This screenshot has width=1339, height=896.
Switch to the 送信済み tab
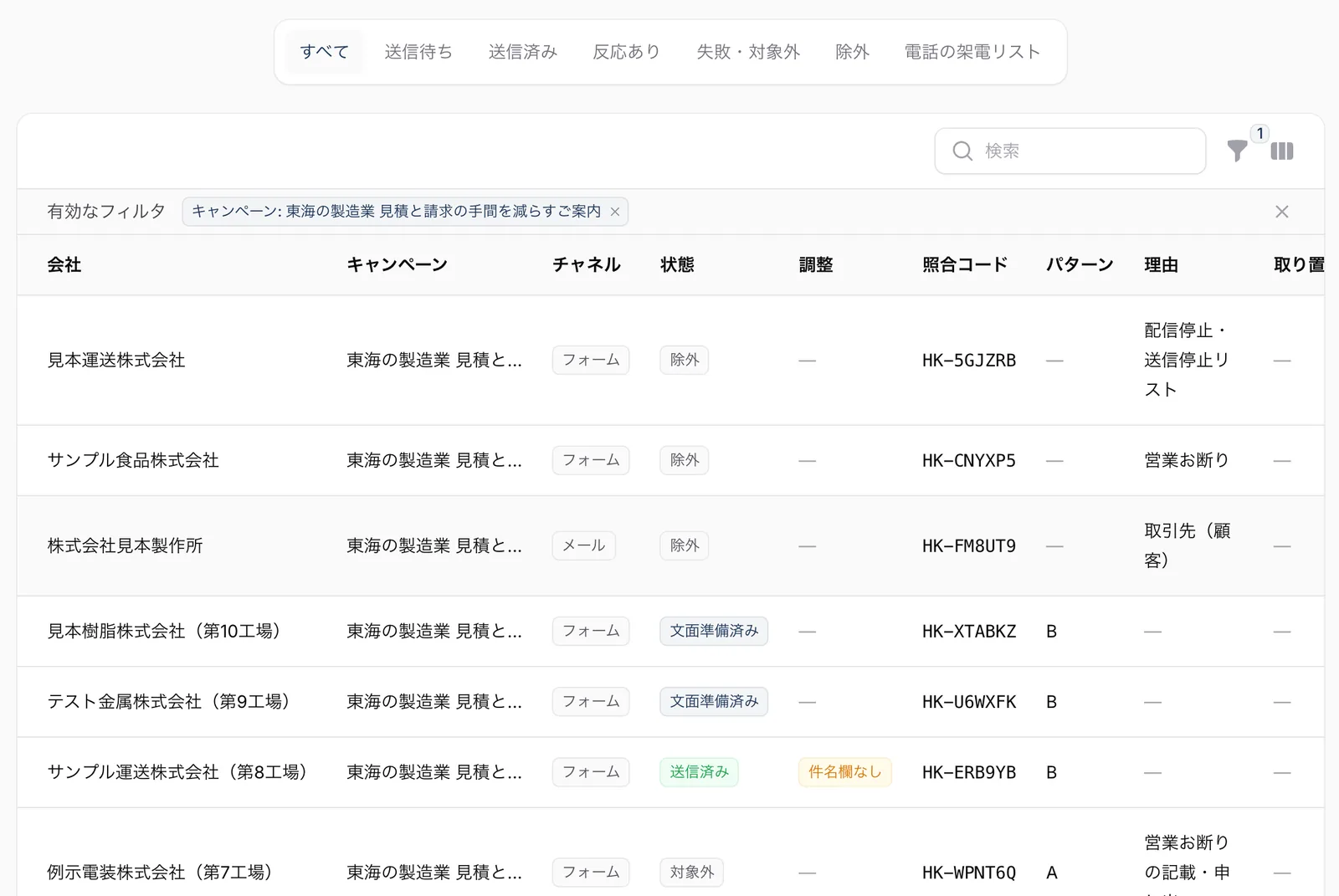(x=523, y=52)
